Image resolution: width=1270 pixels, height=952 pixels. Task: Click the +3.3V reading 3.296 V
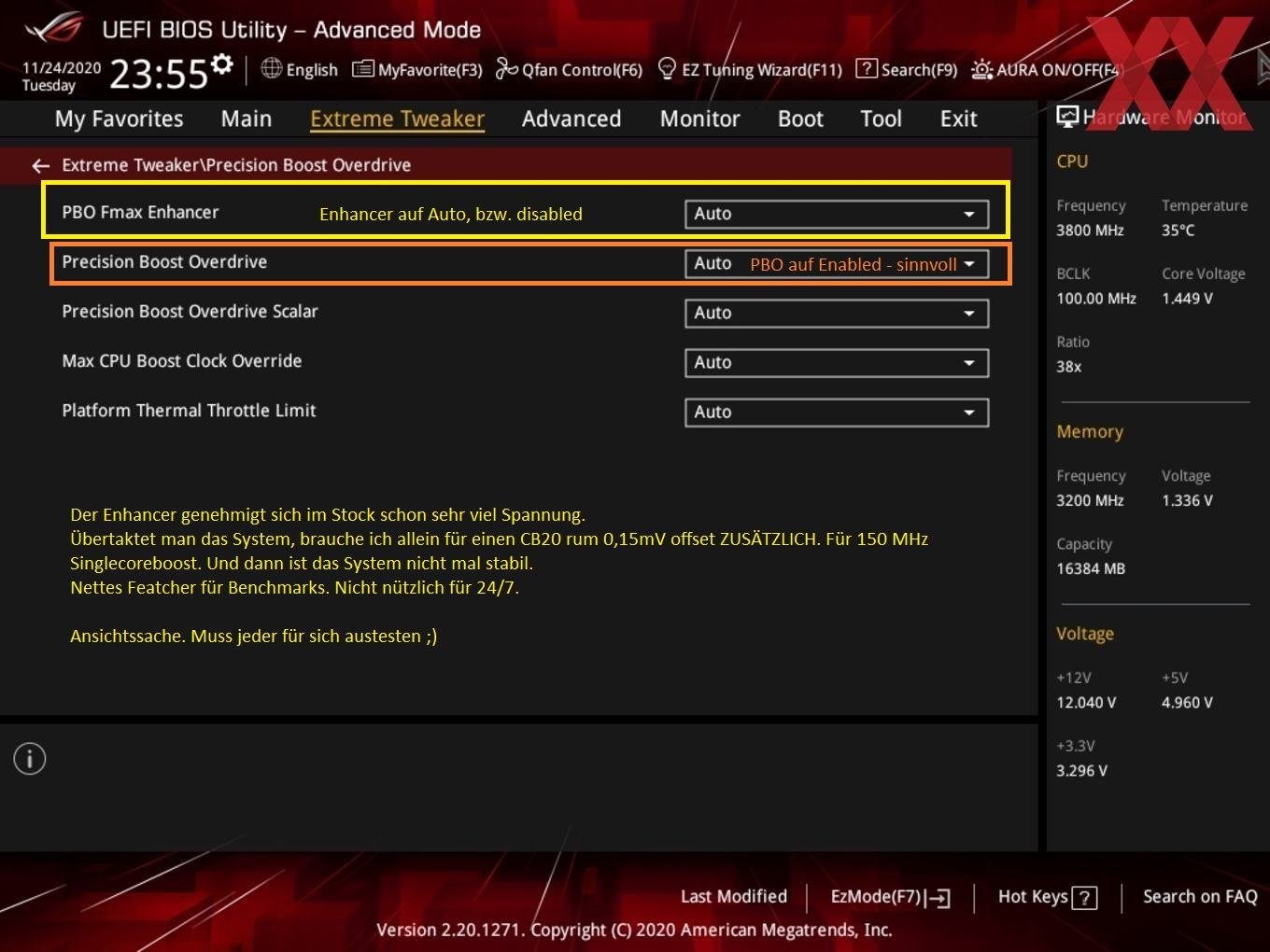(1081, 770)
